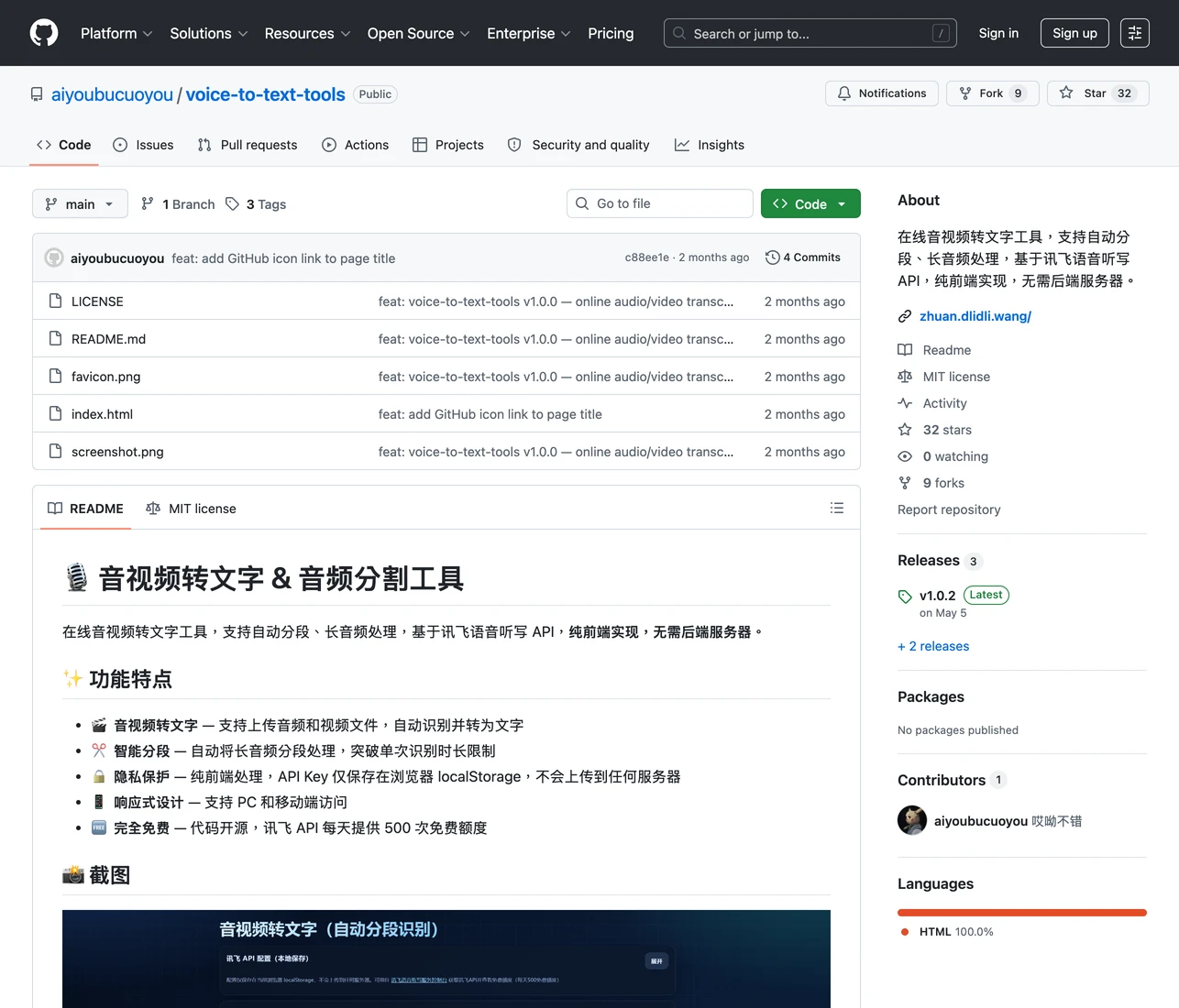
Task: Click the orange HTML language color dot
Action: tap(905, 932)
